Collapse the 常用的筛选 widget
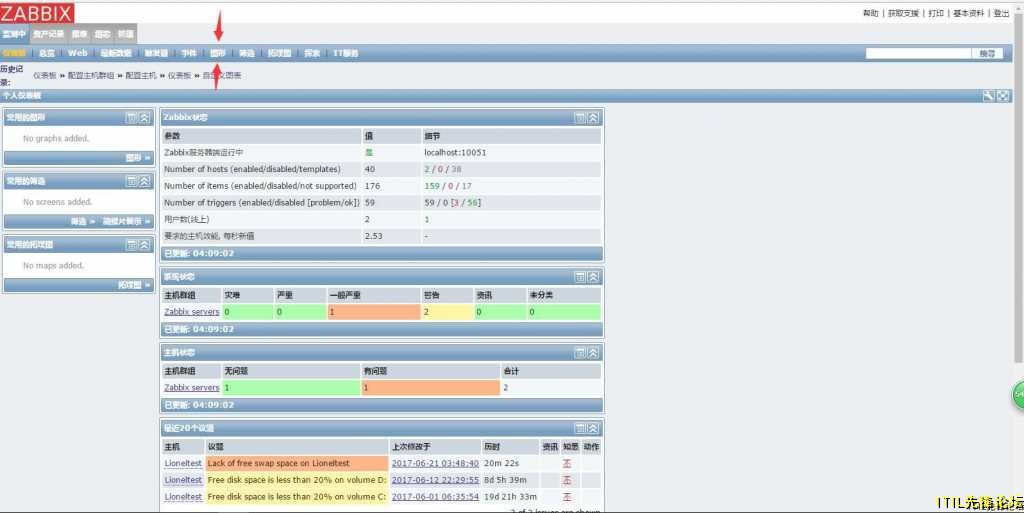The image size is (1024, 513). [145, 181]
